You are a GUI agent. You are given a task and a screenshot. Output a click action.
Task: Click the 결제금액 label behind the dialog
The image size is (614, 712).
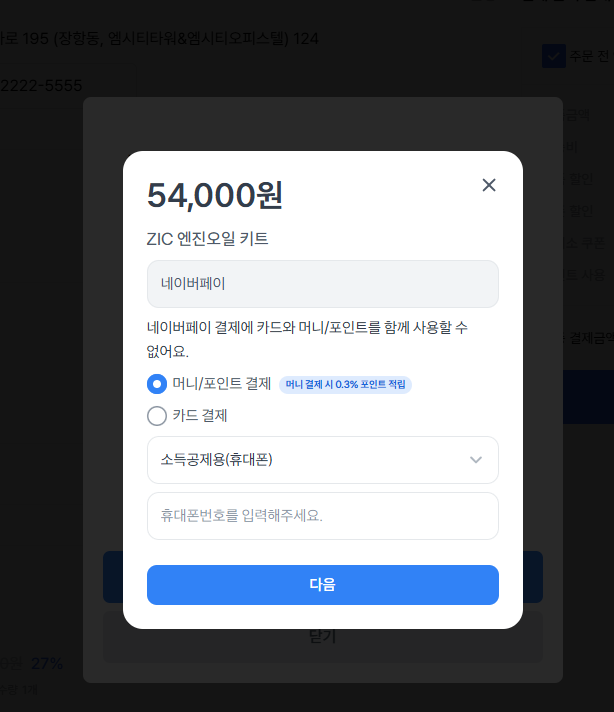click(x=590, y=338)
